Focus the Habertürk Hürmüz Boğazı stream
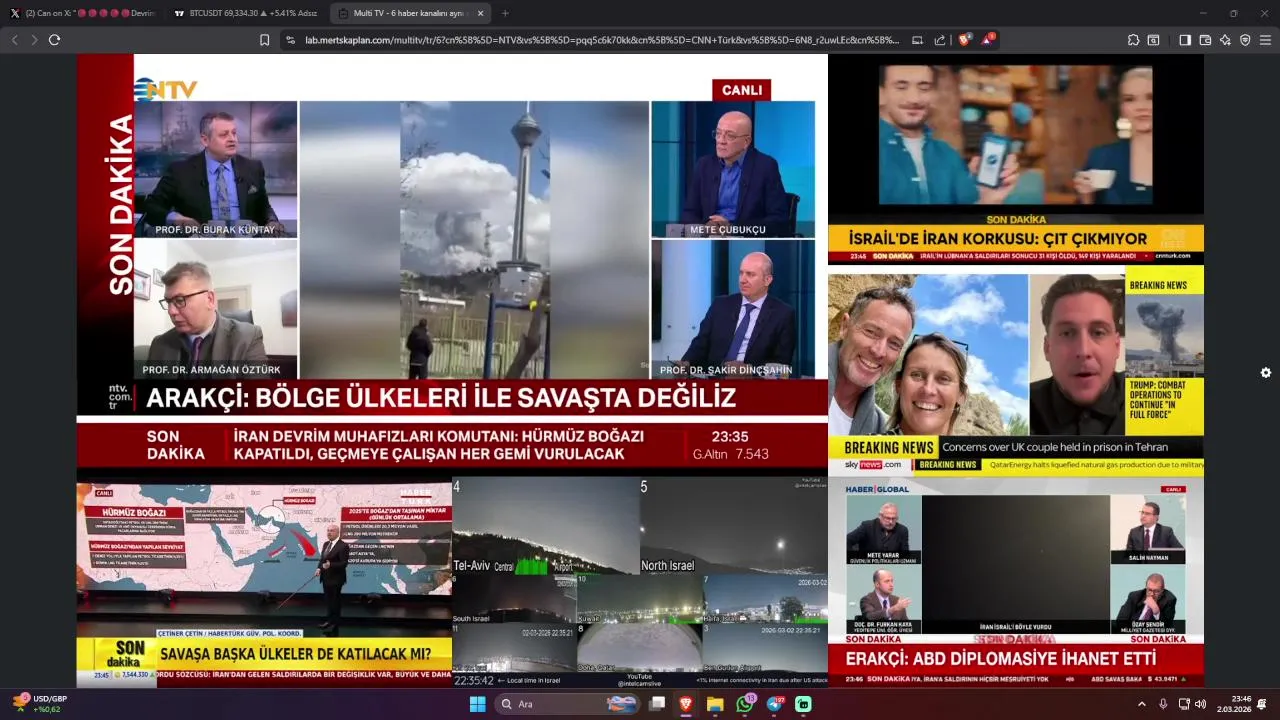 [264, 582]
